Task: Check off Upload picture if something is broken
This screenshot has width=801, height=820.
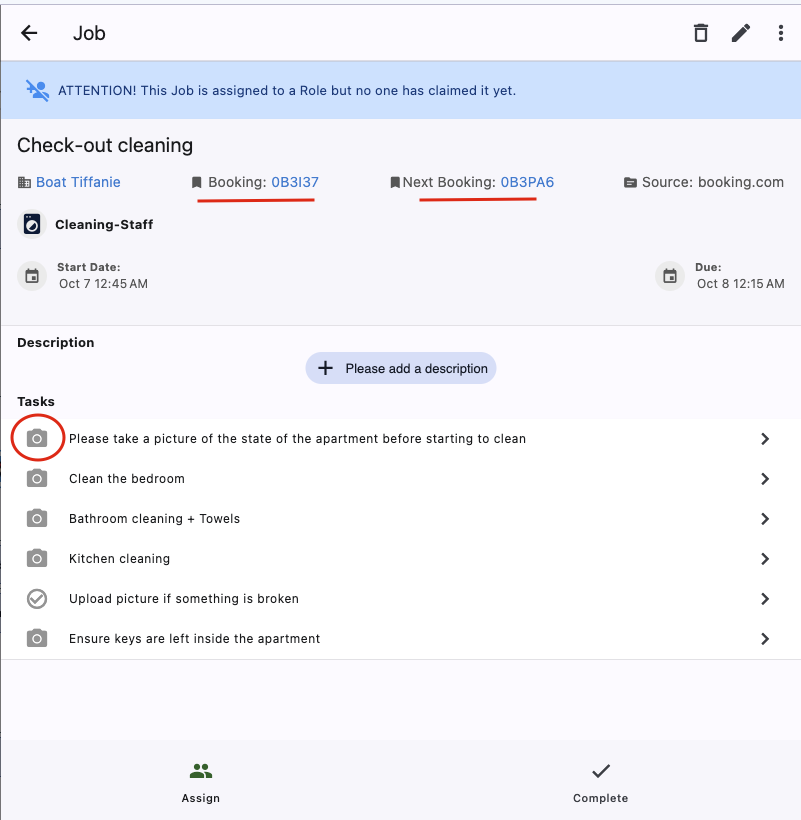Action: click(37, 599)
